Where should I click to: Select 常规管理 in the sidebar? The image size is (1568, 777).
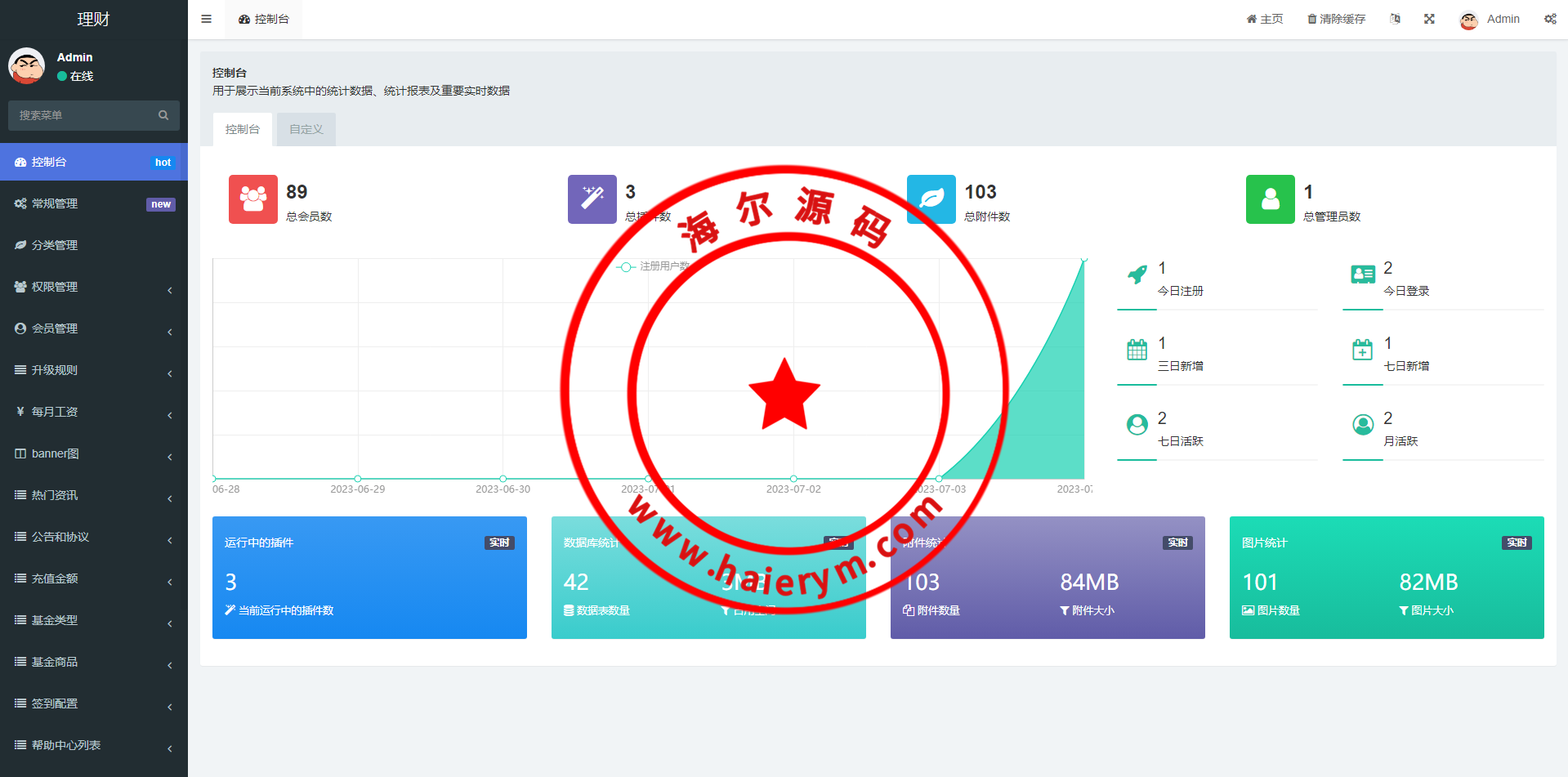click(x=94, y=203)
